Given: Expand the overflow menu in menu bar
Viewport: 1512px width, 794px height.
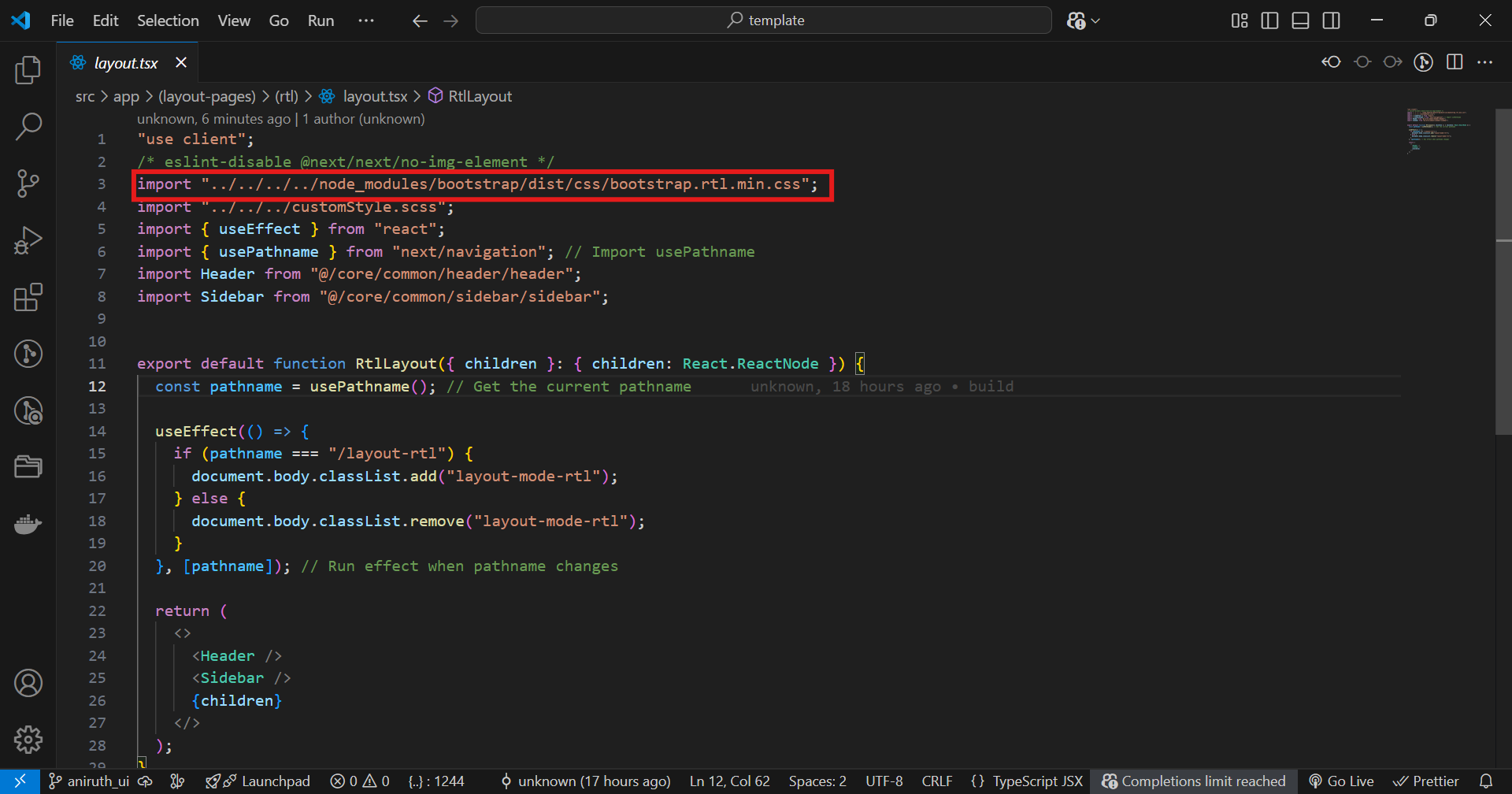Looking at the screenshot, I should pos(366,20).
